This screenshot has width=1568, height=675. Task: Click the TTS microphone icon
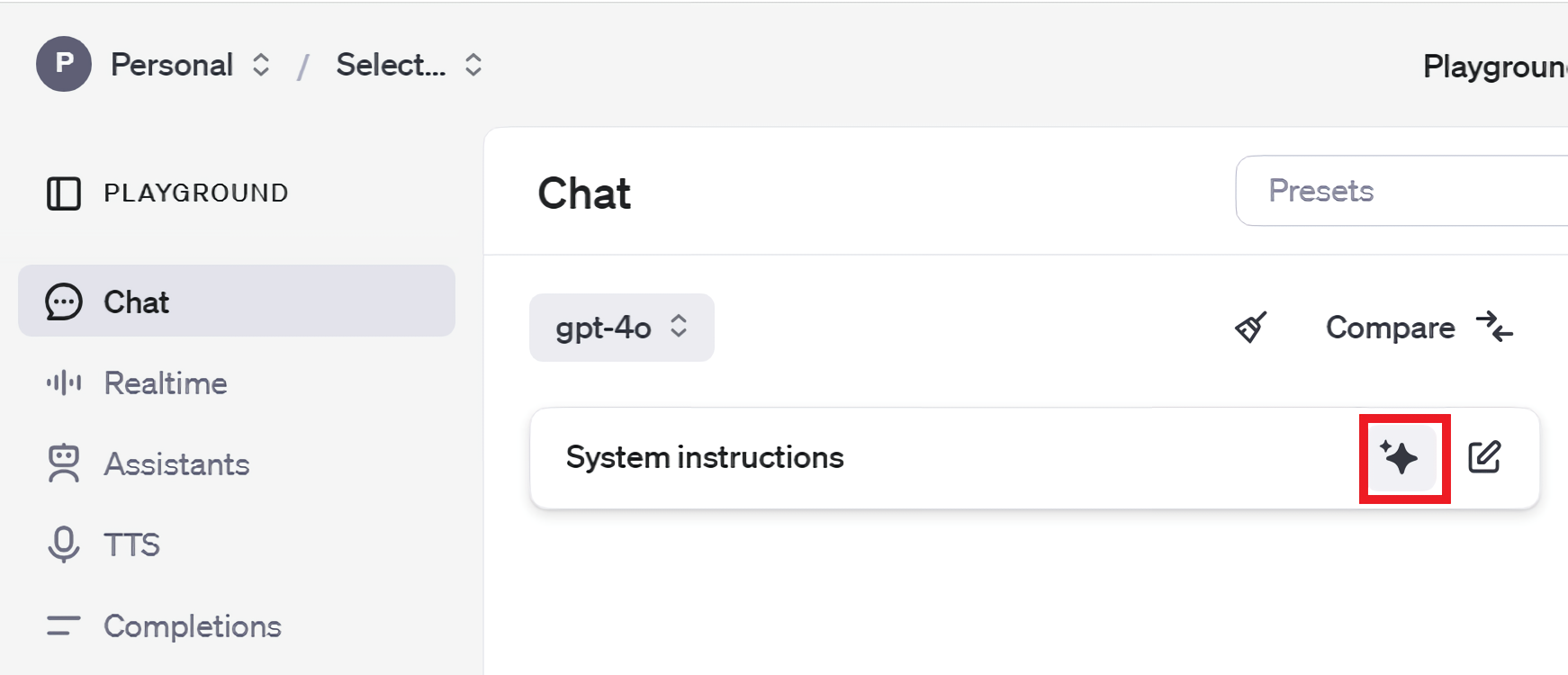click(x=63, y=544)
